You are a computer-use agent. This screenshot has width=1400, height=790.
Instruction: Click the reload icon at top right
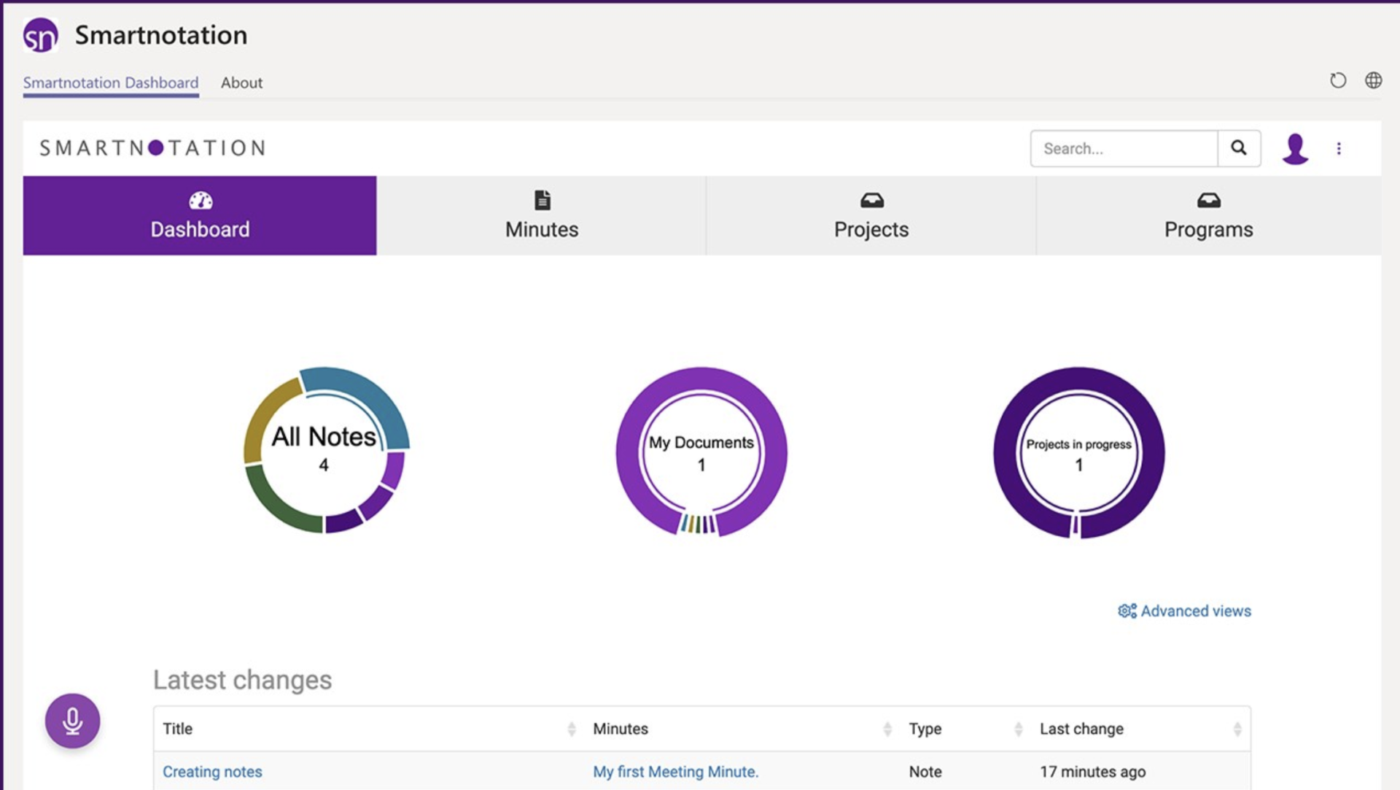click(x=1338, y=80)
